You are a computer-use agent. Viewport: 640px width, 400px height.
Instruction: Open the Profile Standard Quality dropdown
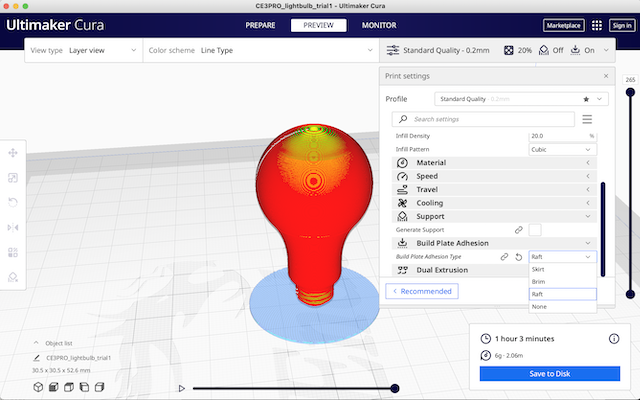coord(521,99)
